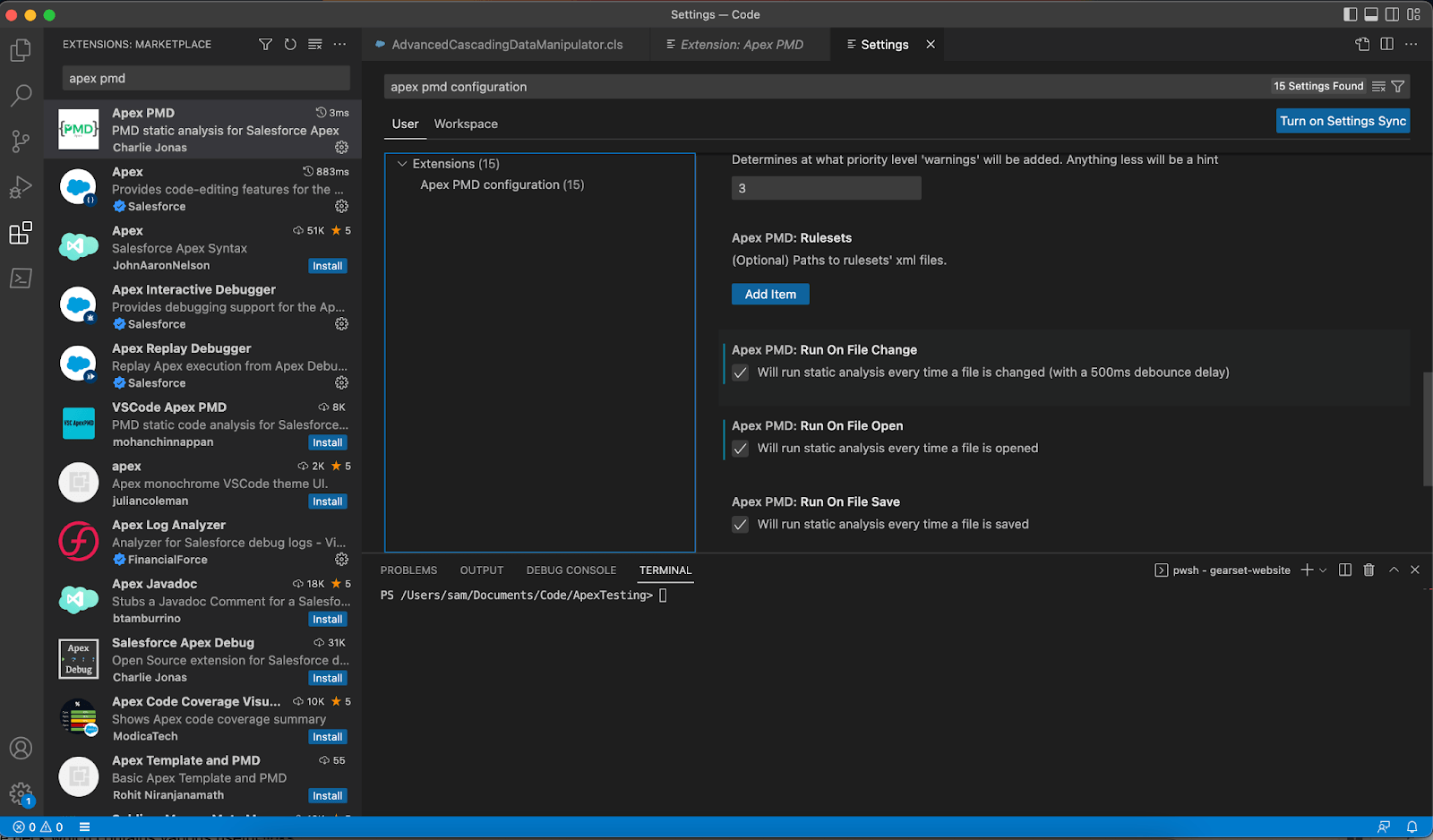Click the Add Item button for Rulesets
Viewport: 1433px width, 840px height.
coord(770,294)
